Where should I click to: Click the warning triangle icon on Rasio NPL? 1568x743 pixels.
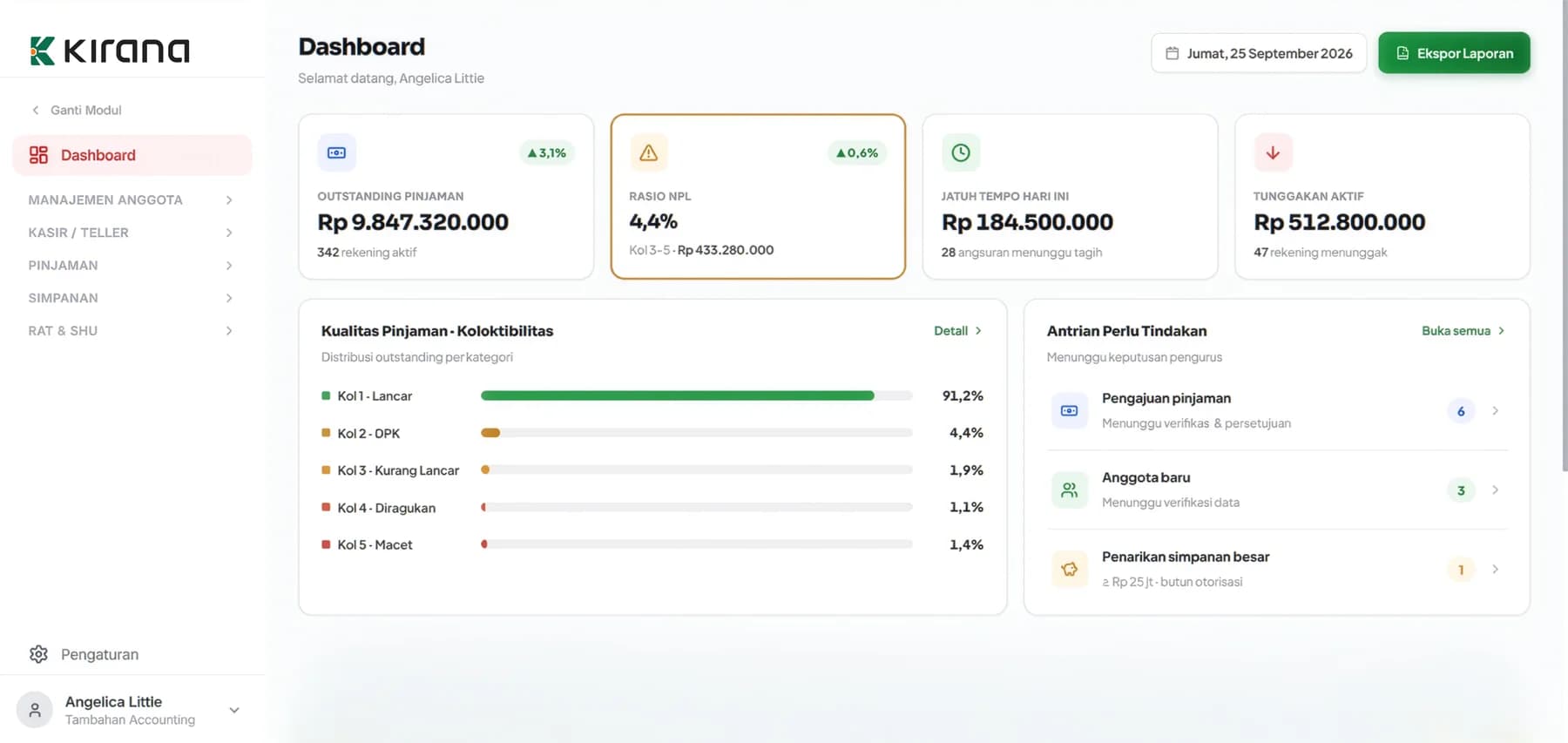pos(649,152)
